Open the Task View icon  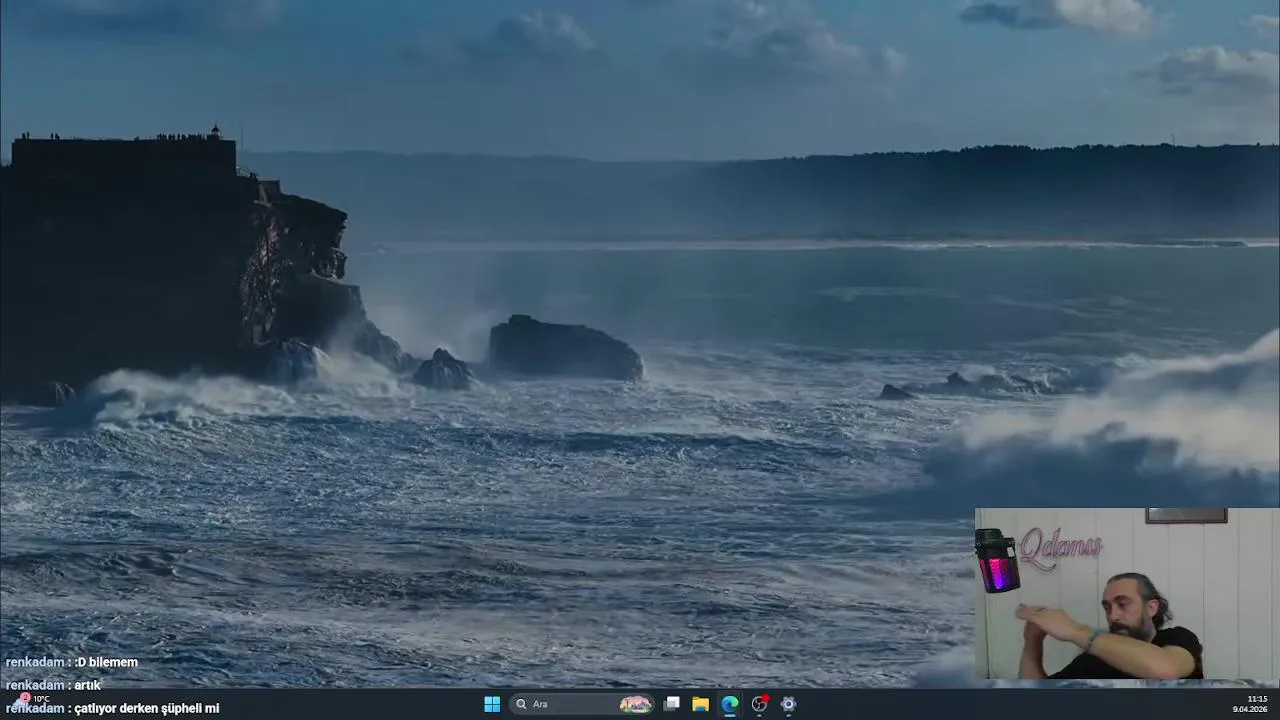672,704
